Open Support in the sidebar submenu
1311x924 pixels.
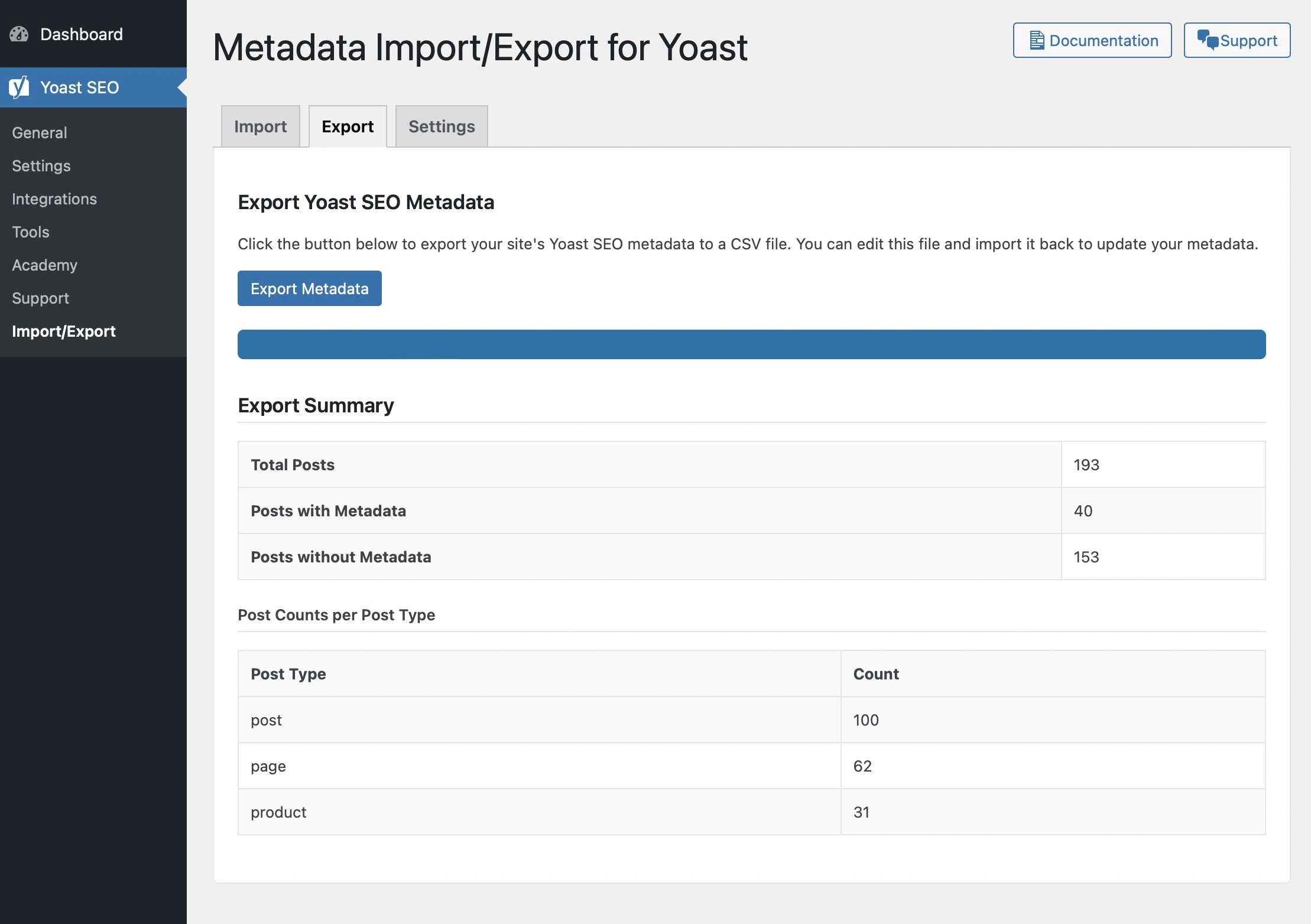pos(41,298)
